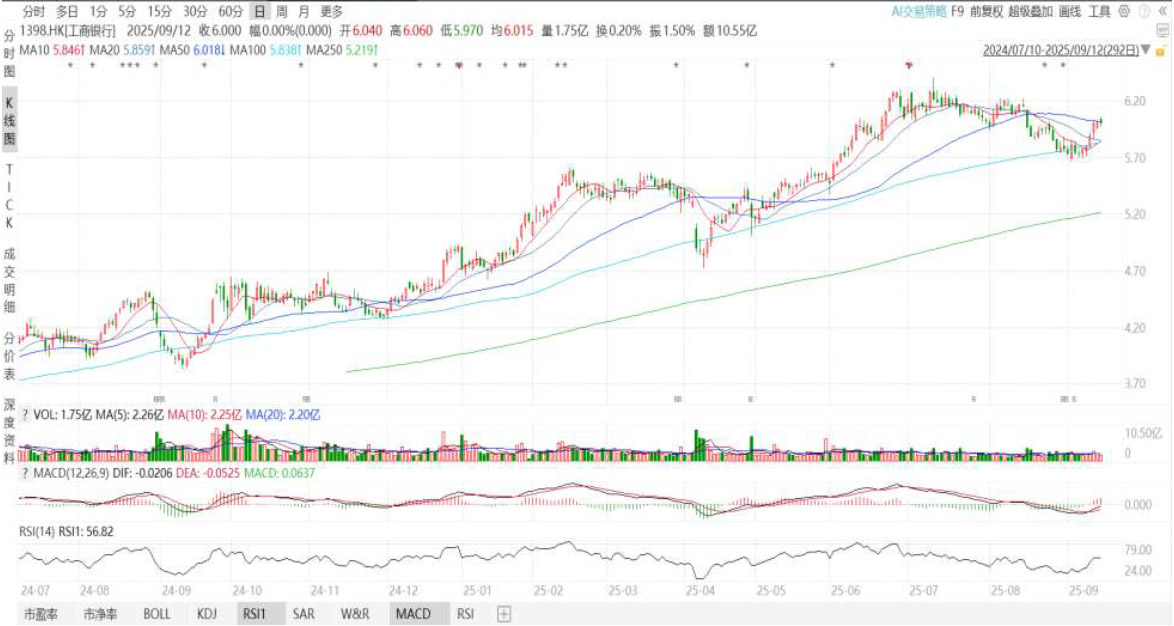This screenshot has height=626, width=1174.
Task: Click the 画线 drawing button
Action: point(1069,11)
